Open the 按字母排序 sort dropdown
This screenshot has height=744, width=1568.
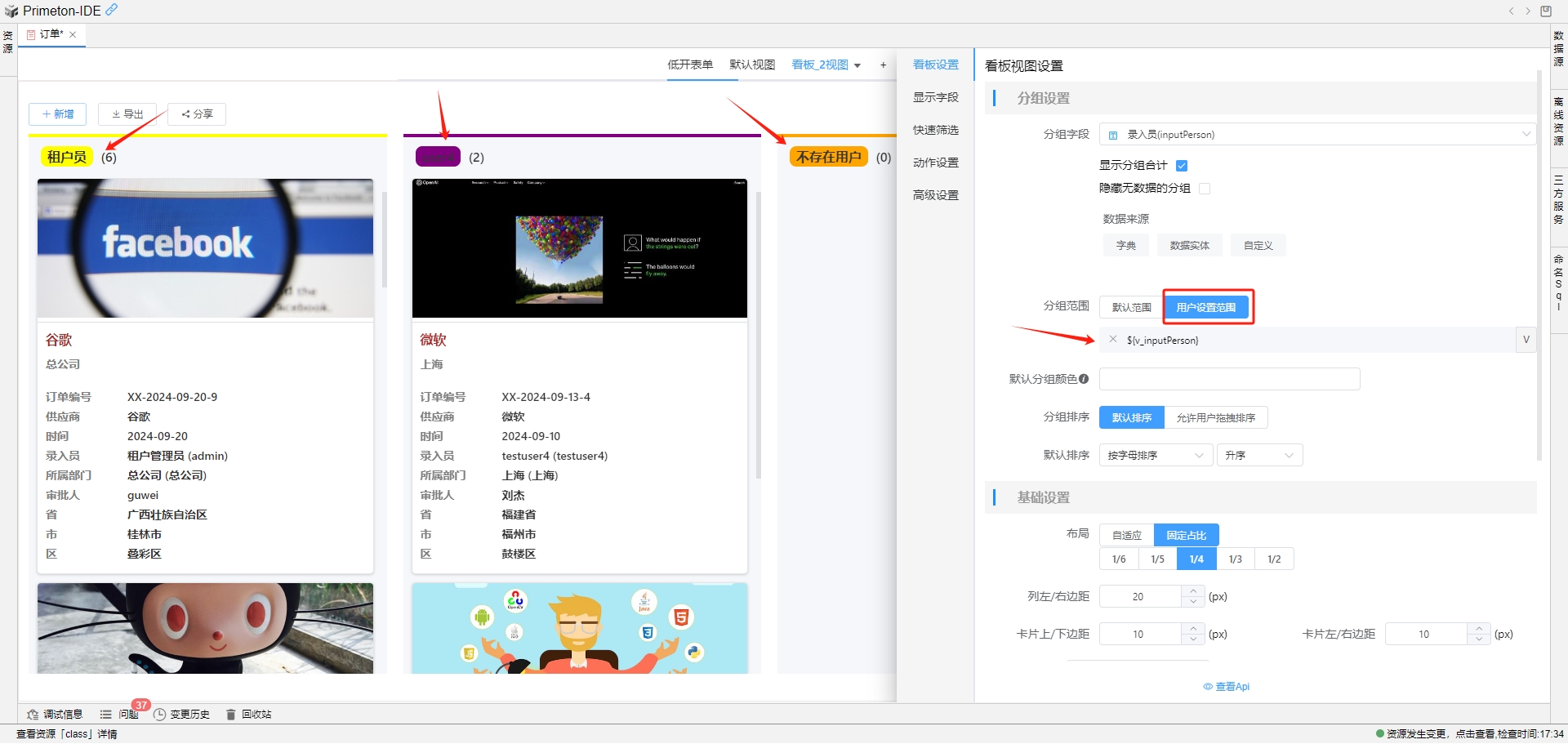click(x=1155, y=456)
